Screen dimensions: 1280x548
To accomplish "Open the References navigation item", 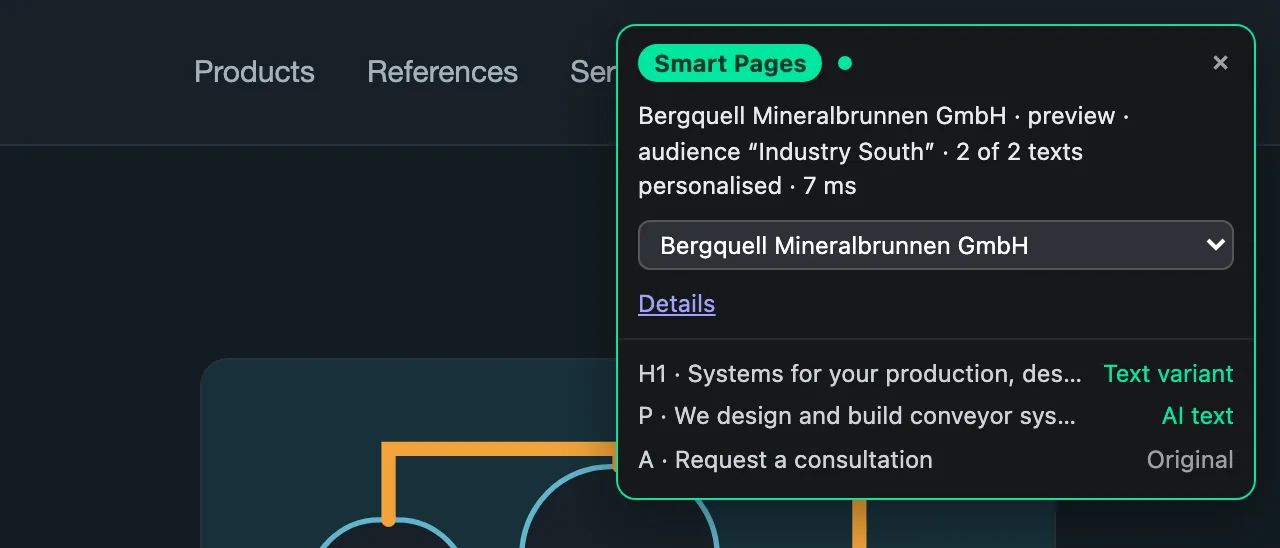I will [442, 72].
